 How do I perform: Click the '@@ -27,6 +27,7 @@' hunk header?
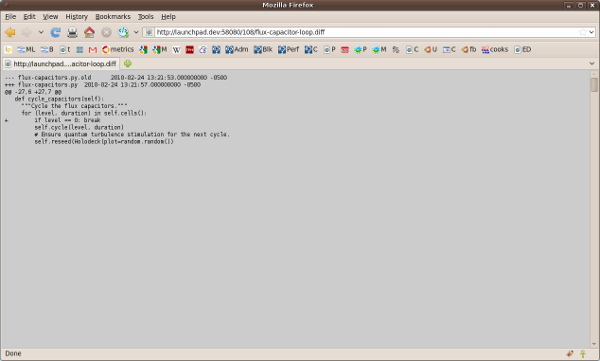point(33,92)
